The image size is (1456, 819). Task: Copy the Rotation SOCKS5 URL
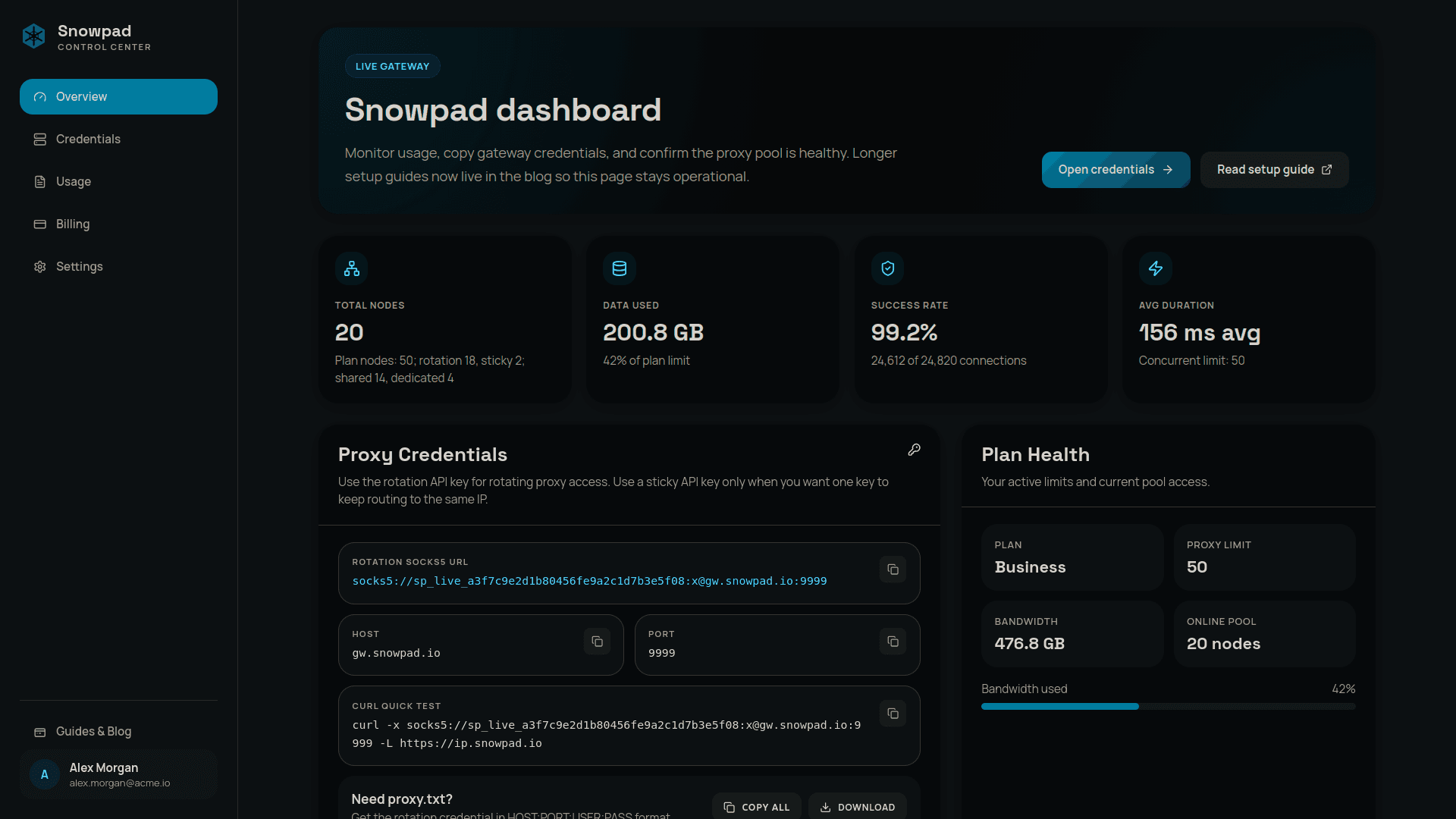tap(893, 570)
